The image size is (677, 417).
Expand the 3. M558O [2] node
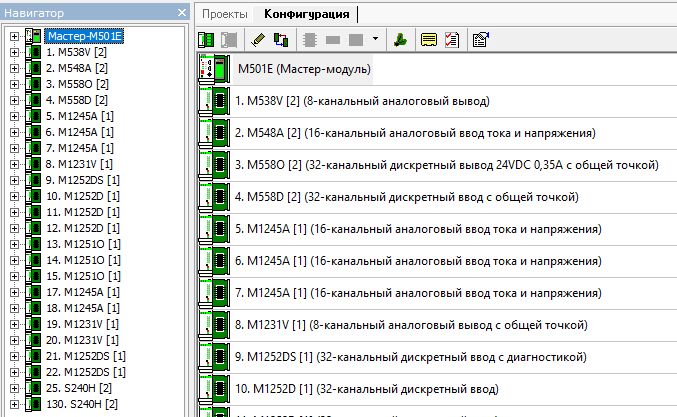tap(14, 84)
